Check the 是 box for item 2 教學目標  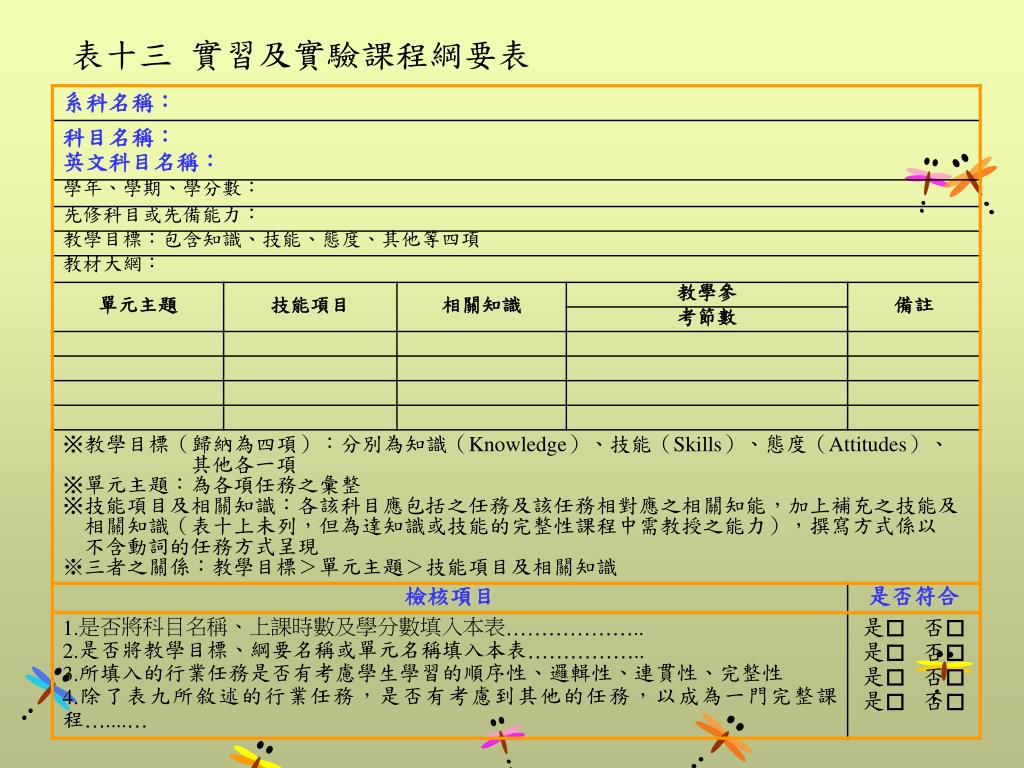click(895, 652)
